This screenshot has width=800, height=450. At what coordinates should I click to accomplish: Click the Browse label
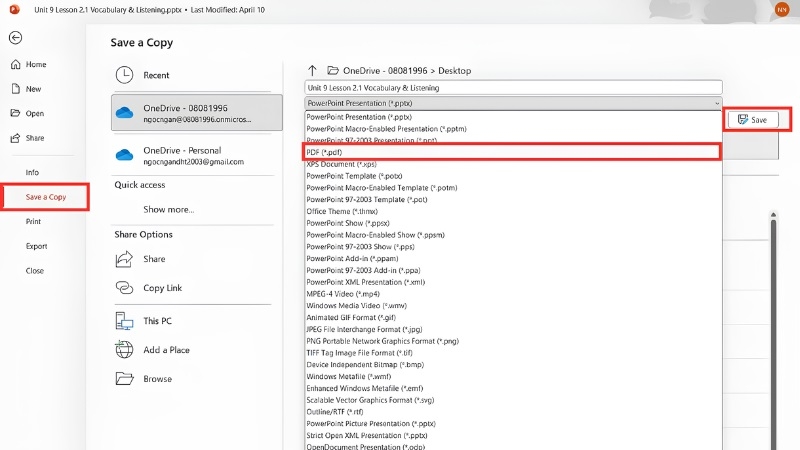(158, 379)
